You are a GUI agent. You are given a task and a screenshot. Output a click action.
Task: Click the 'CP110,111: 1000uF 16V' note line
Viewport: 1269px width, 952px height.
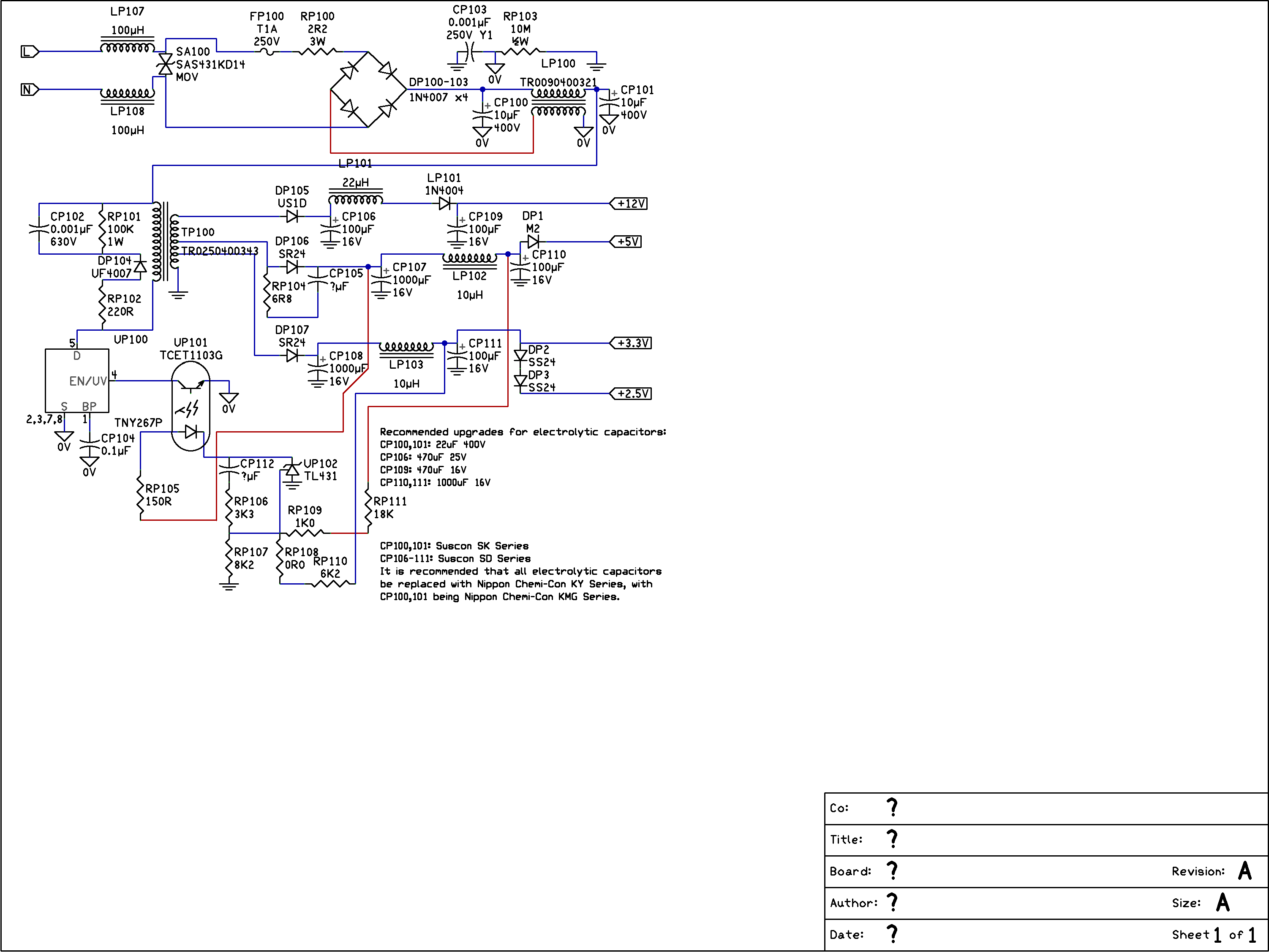tap(436, 482)
